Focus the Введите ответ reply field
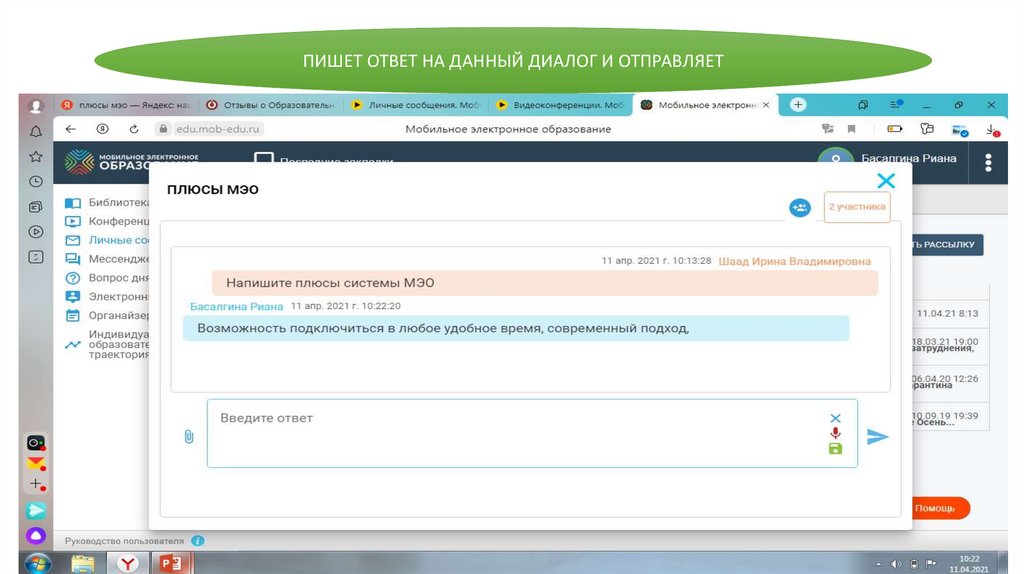This screenshot has height=574, width=1024. tap(532, 434)
